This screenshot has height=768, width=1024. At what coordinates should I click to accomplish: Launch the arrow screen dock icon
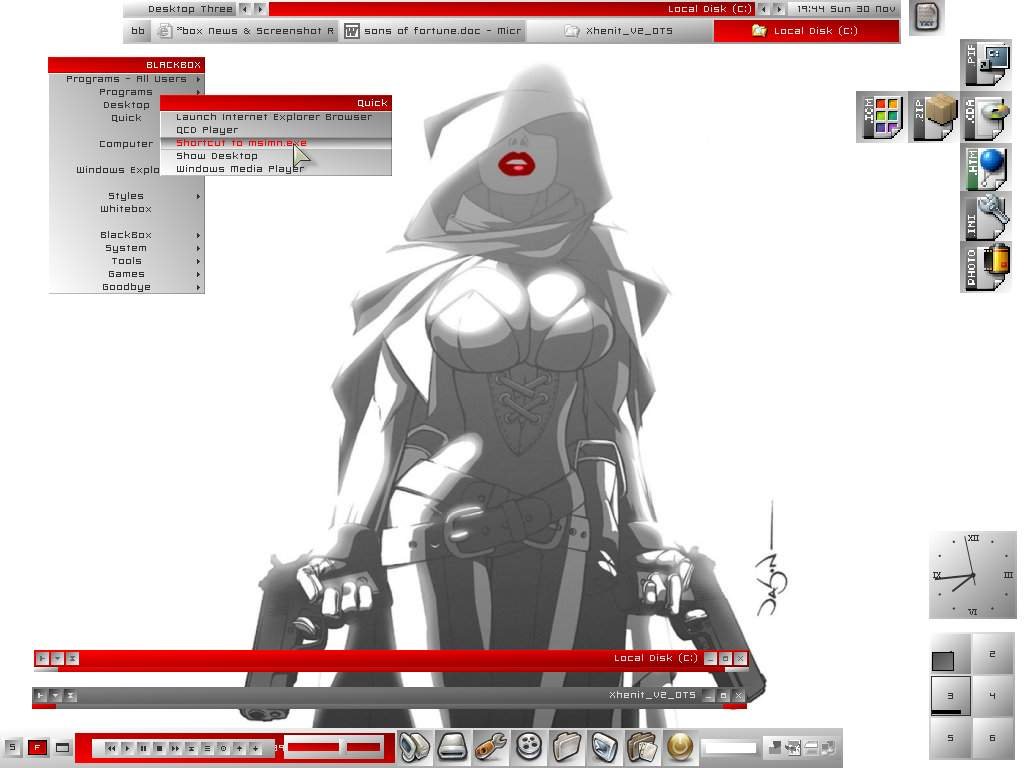tap(604, 746)
